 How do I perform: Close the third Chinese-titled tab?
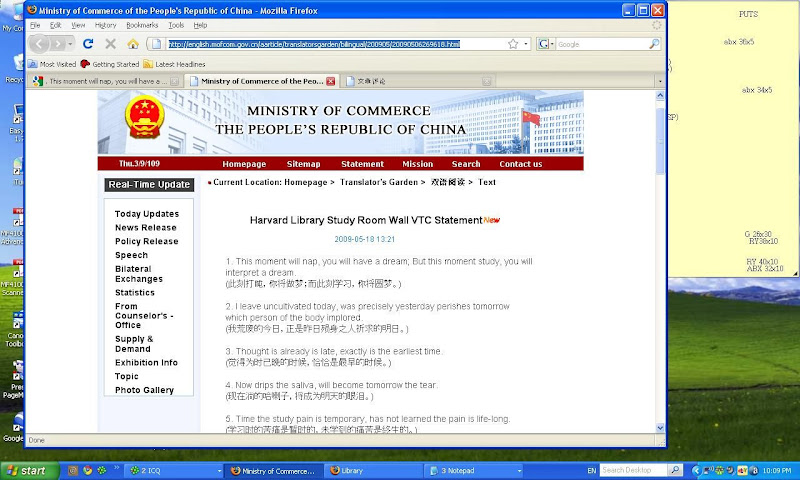coord(487,81)
